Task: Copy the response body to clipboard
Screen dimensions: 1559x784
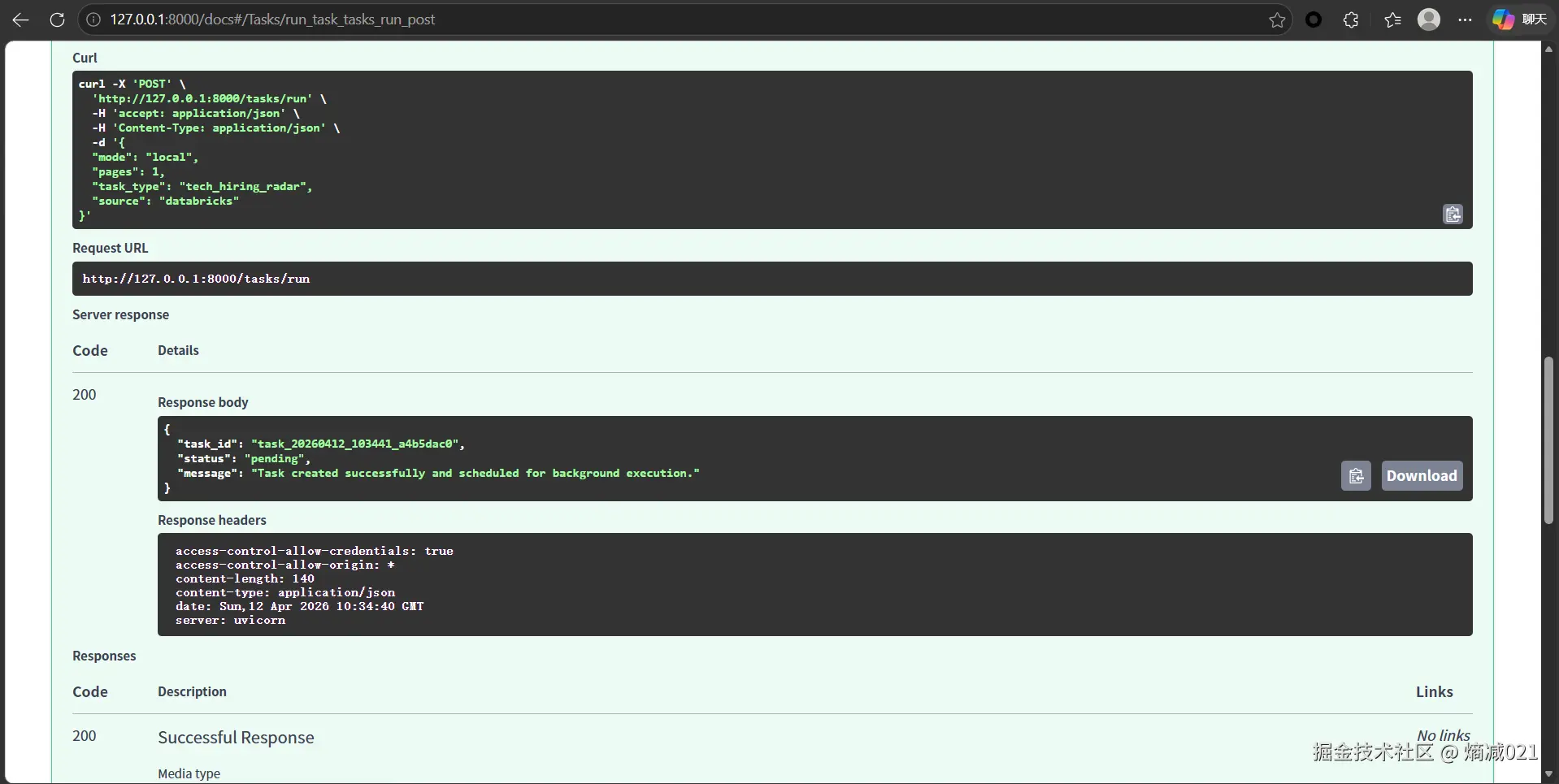Action: point(1356,475)
